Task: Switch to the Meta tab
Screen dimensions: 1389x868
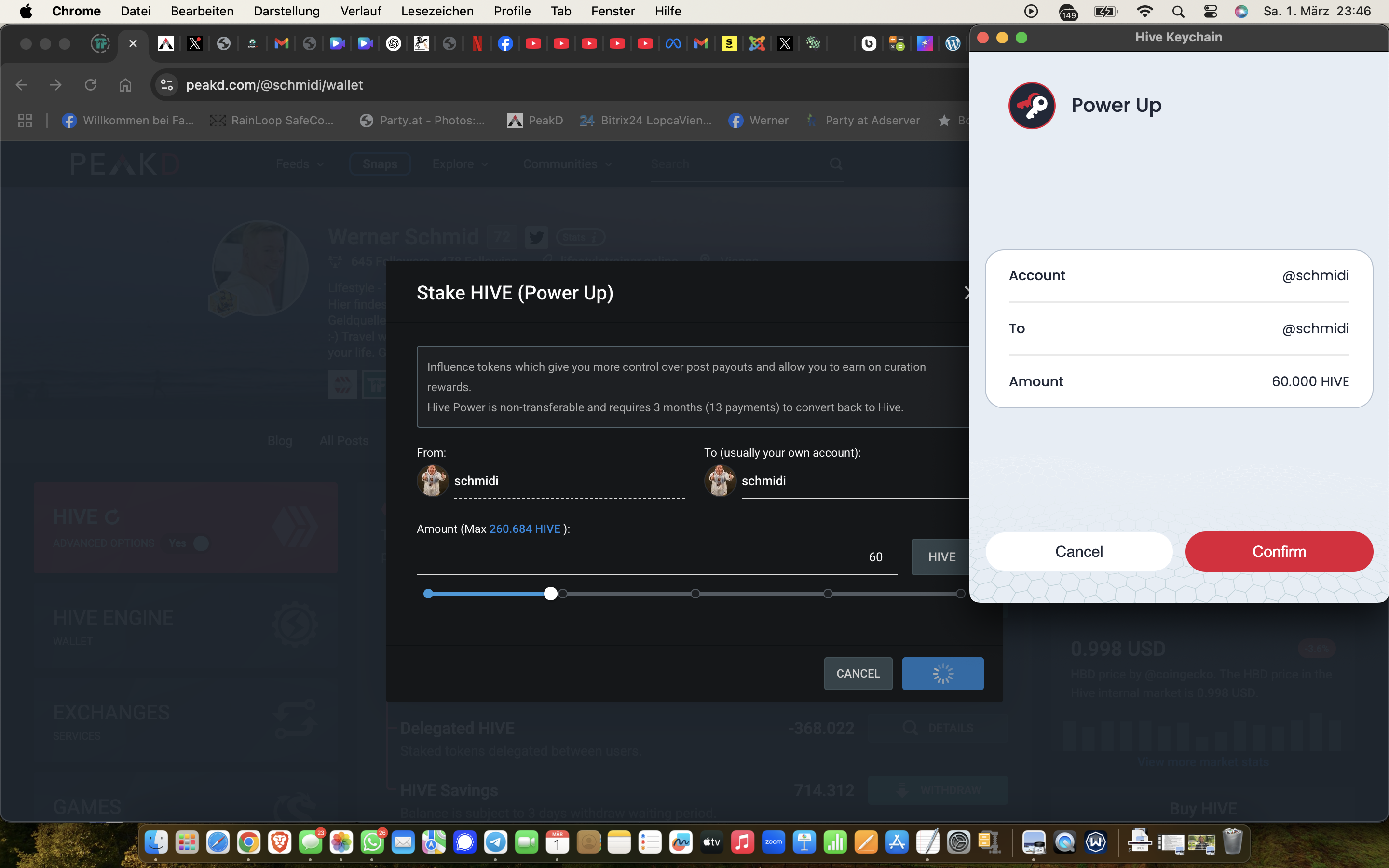Action: [x=673, y=43]
